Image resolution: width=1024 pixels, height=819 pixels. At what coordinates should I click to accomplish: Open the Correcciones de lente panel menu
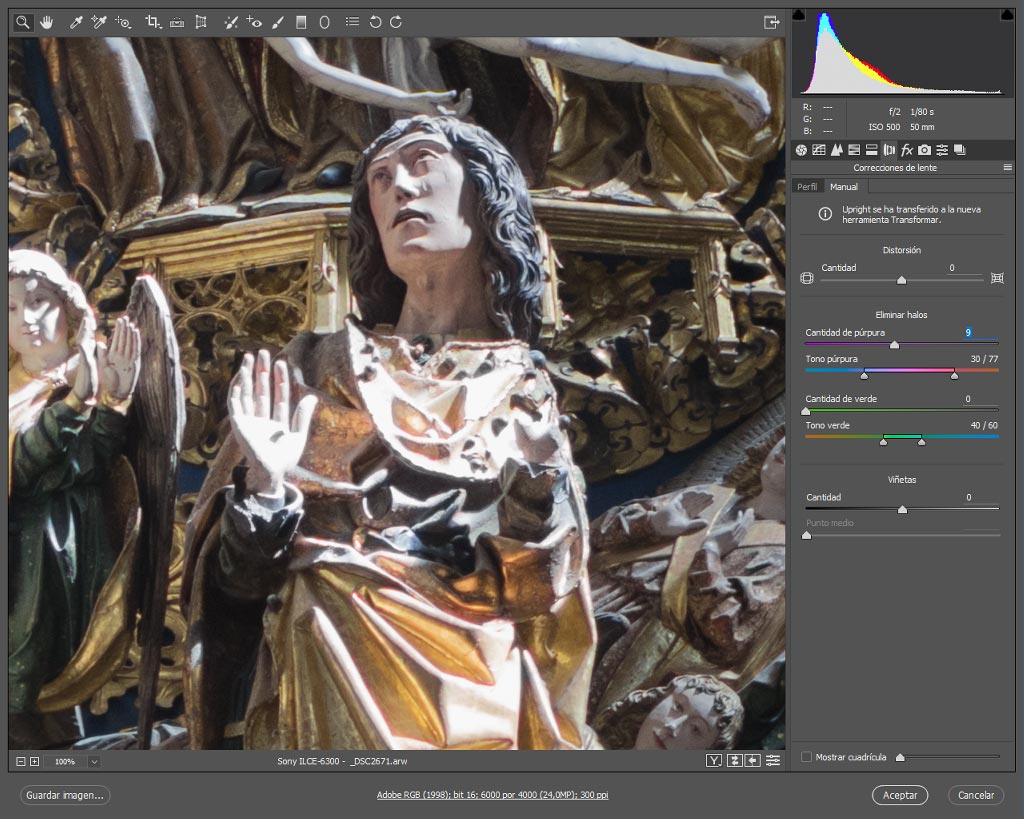pyautogui.click(x=1008, y=168)
